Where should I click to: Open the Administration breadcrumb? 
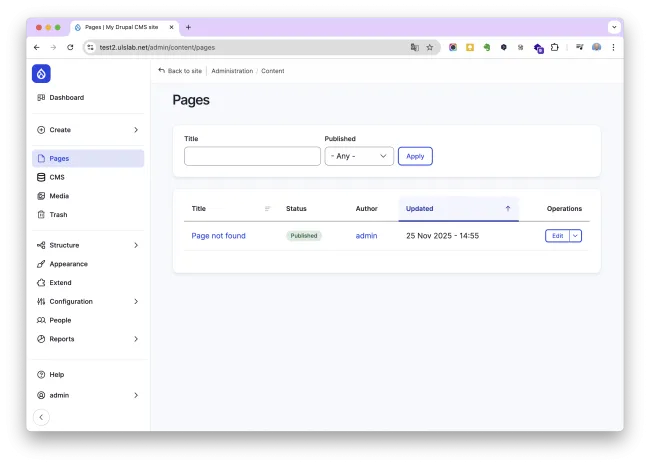pos(232,71)
